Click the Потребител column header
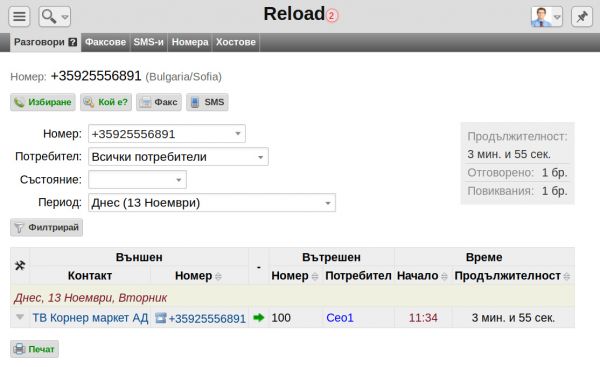 [x=358, y=276]
